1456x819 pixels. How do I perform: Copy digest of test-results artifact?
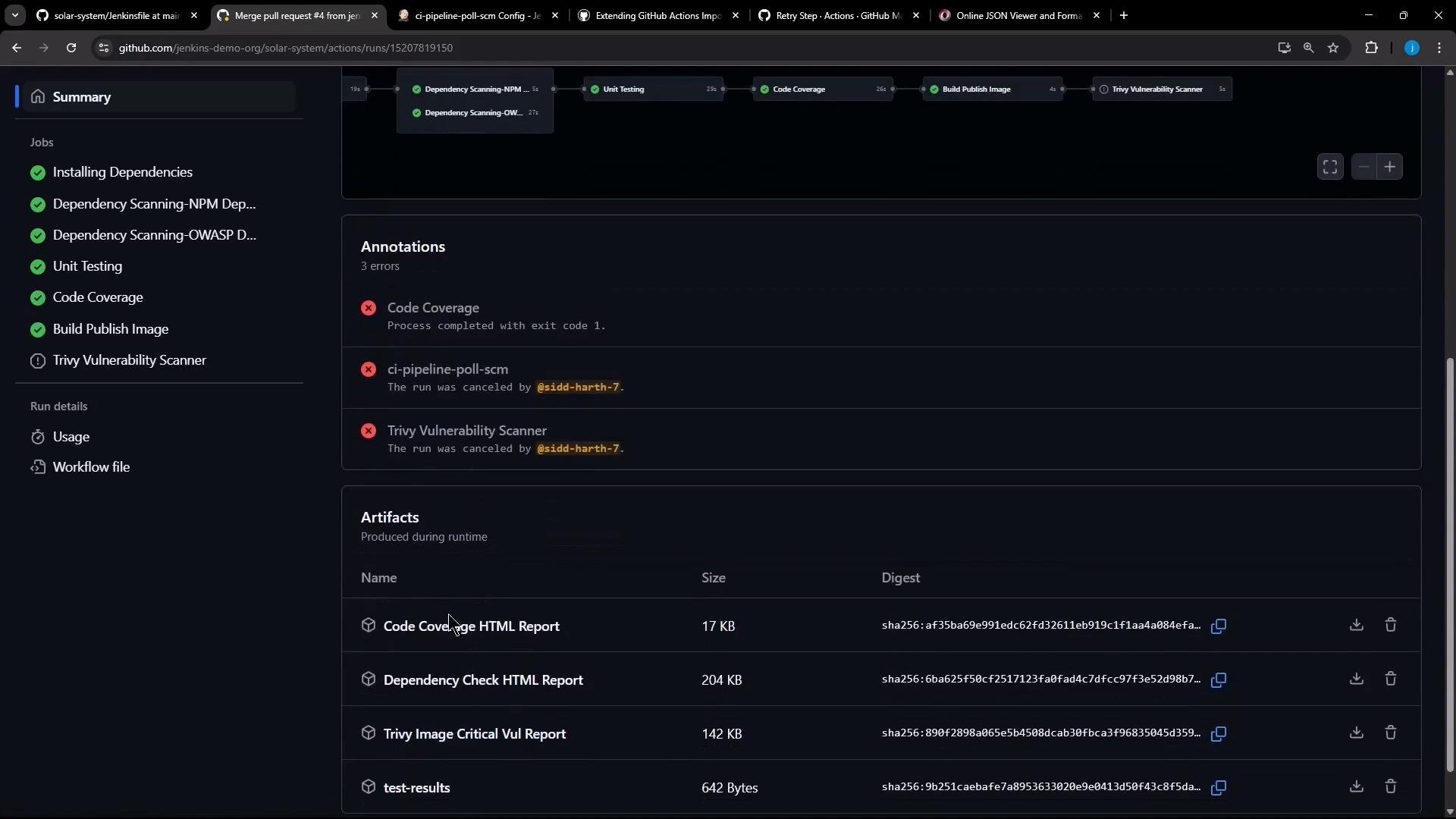click(1219, 787)
